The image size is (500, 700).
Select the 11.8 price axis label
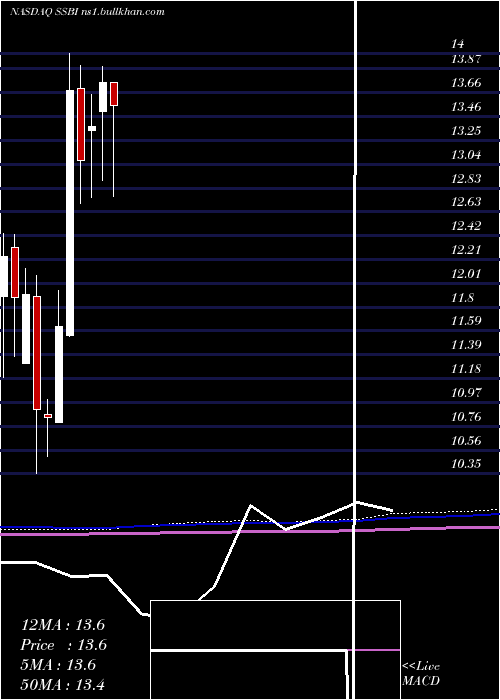pos(462,298)
